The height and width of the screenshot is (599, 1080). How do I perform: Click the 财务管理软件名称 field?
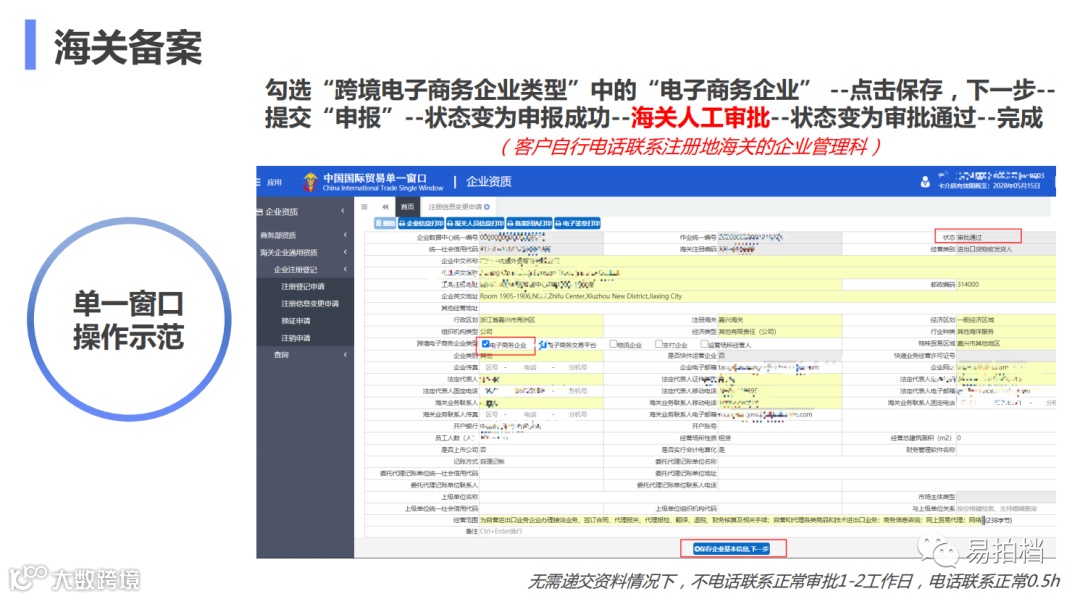pyautogui.click(x=1006, y=450)
